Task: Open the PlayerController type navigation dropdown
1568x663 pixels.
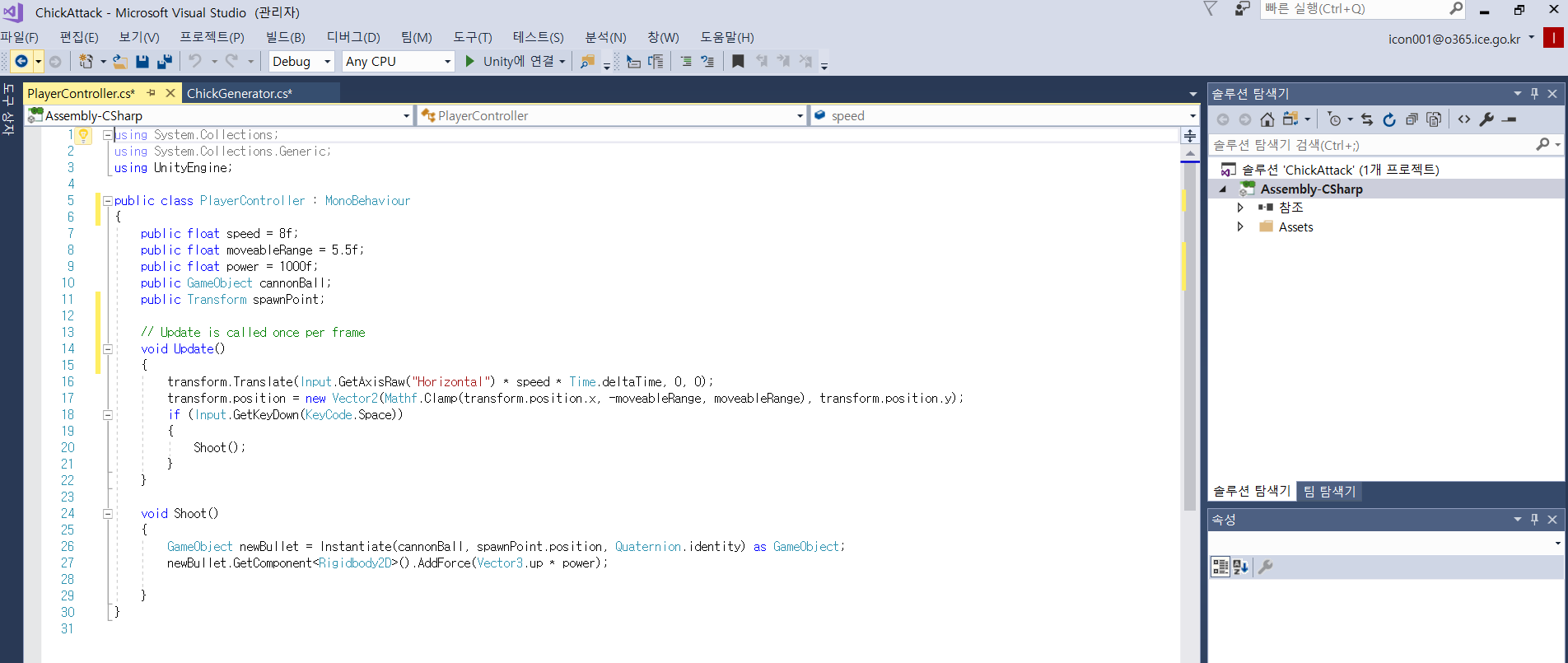Action: [x=612, y=116]
